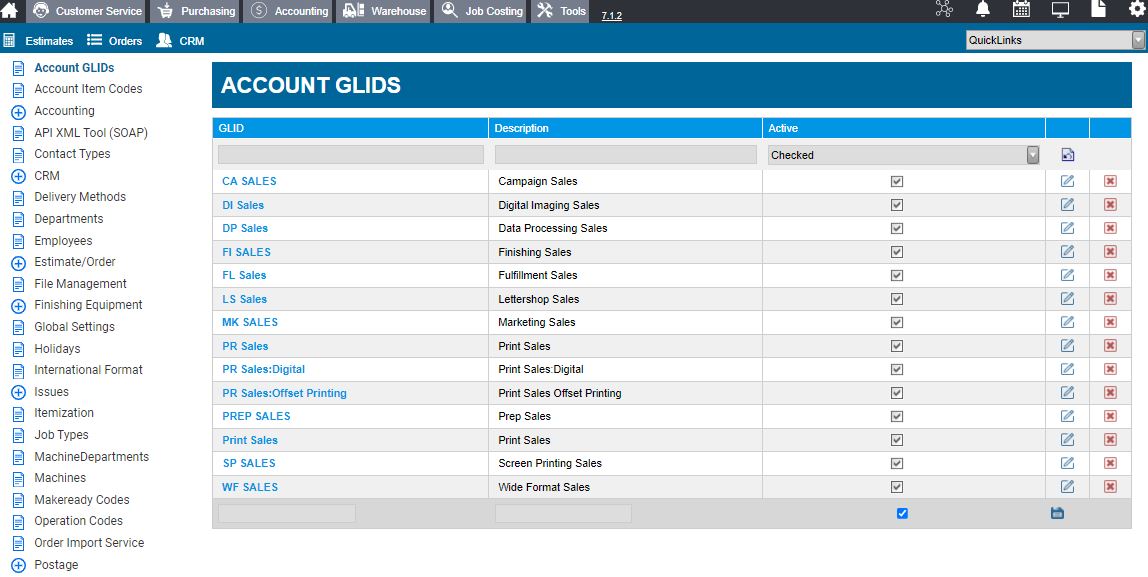The width and height of the screenshot is (1148, 577).
Task: Focus the GLID filter field
Action: coord(351,155)
